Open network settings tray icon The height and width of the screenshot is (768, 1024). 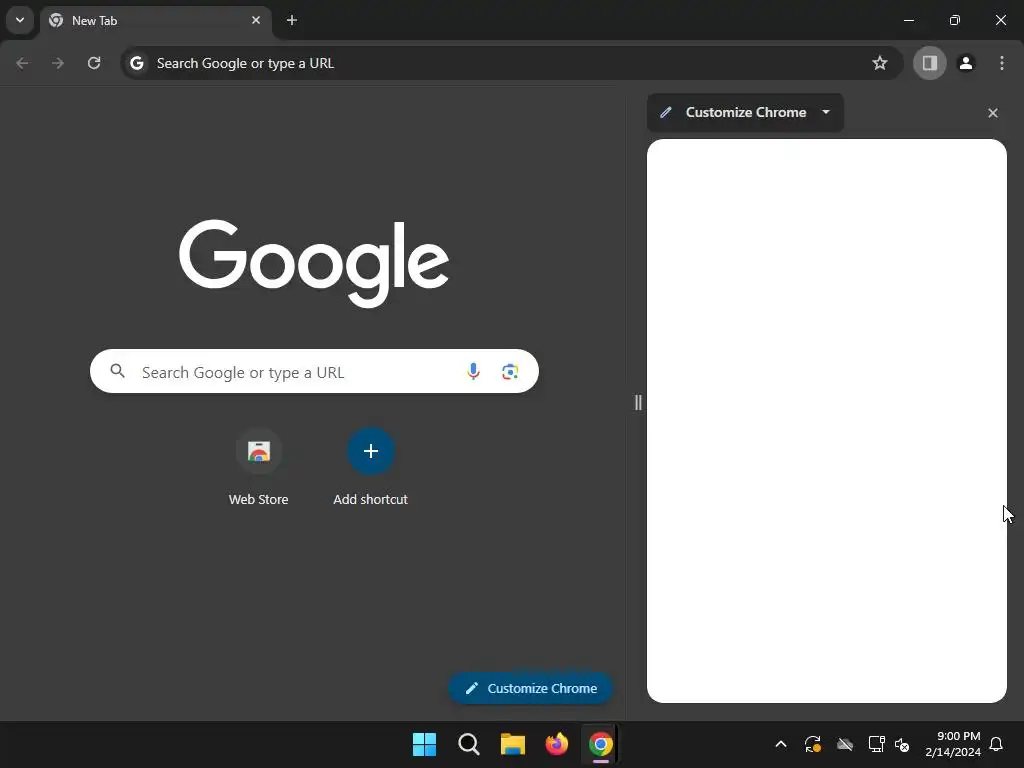(876, 744)
